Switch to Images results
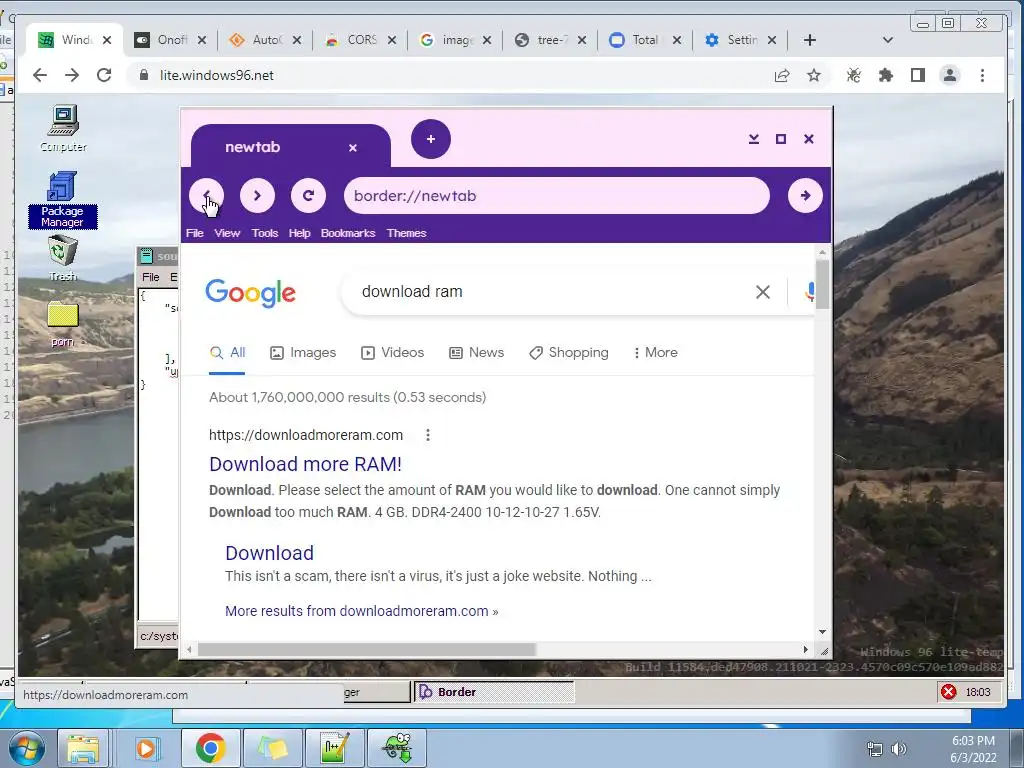This screenshot has width=1024, height=768. tap(303, 353)
